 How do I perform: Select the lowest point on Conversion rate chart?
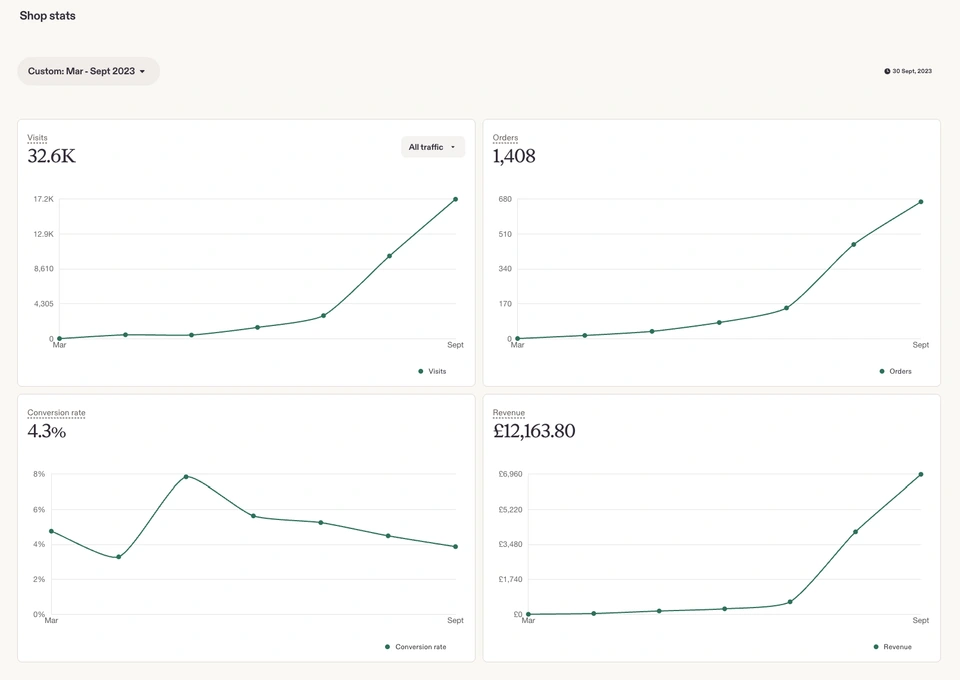(119, 557)
